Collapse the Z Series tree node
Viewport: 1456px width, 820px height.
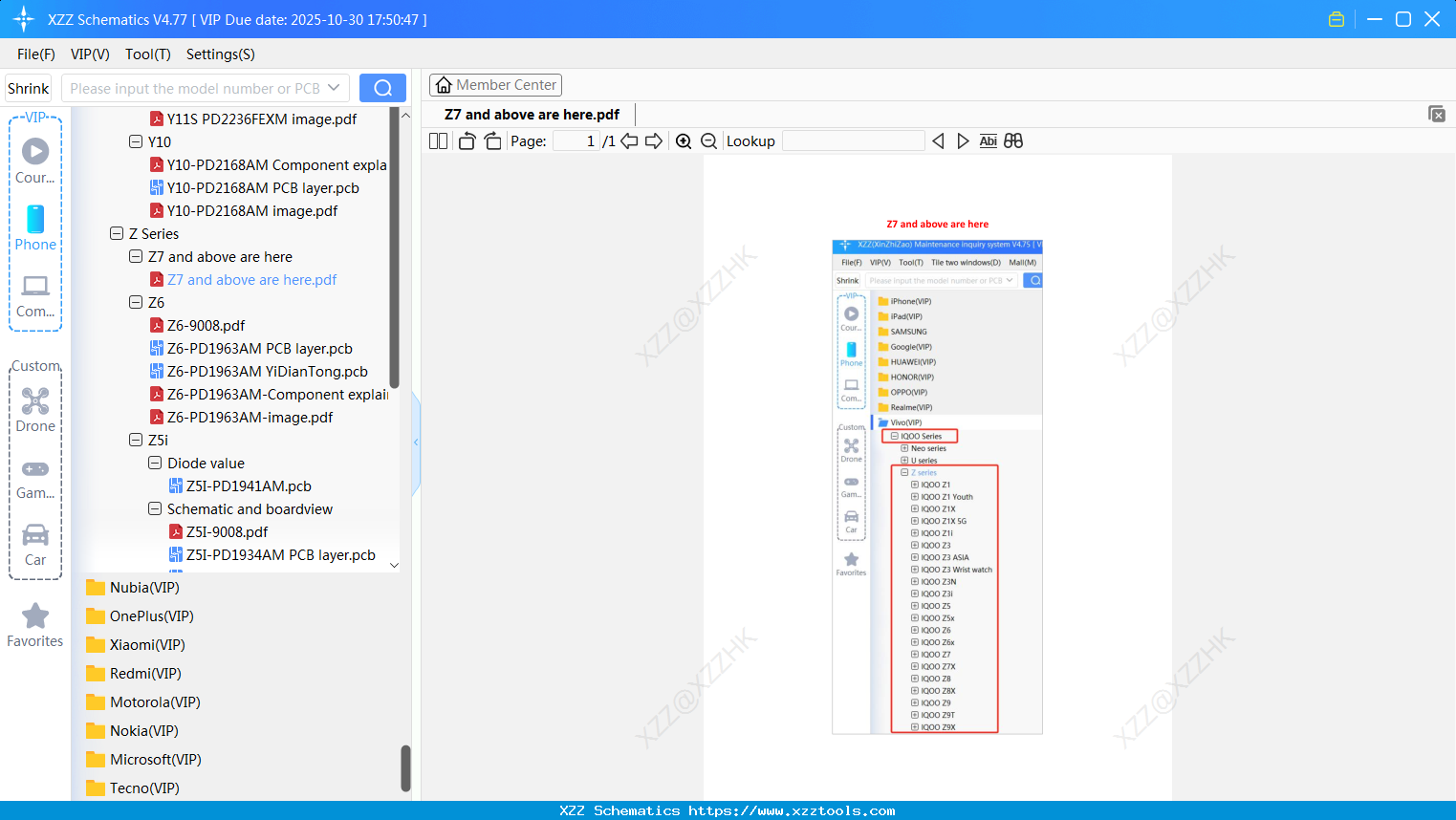point(117,233)
